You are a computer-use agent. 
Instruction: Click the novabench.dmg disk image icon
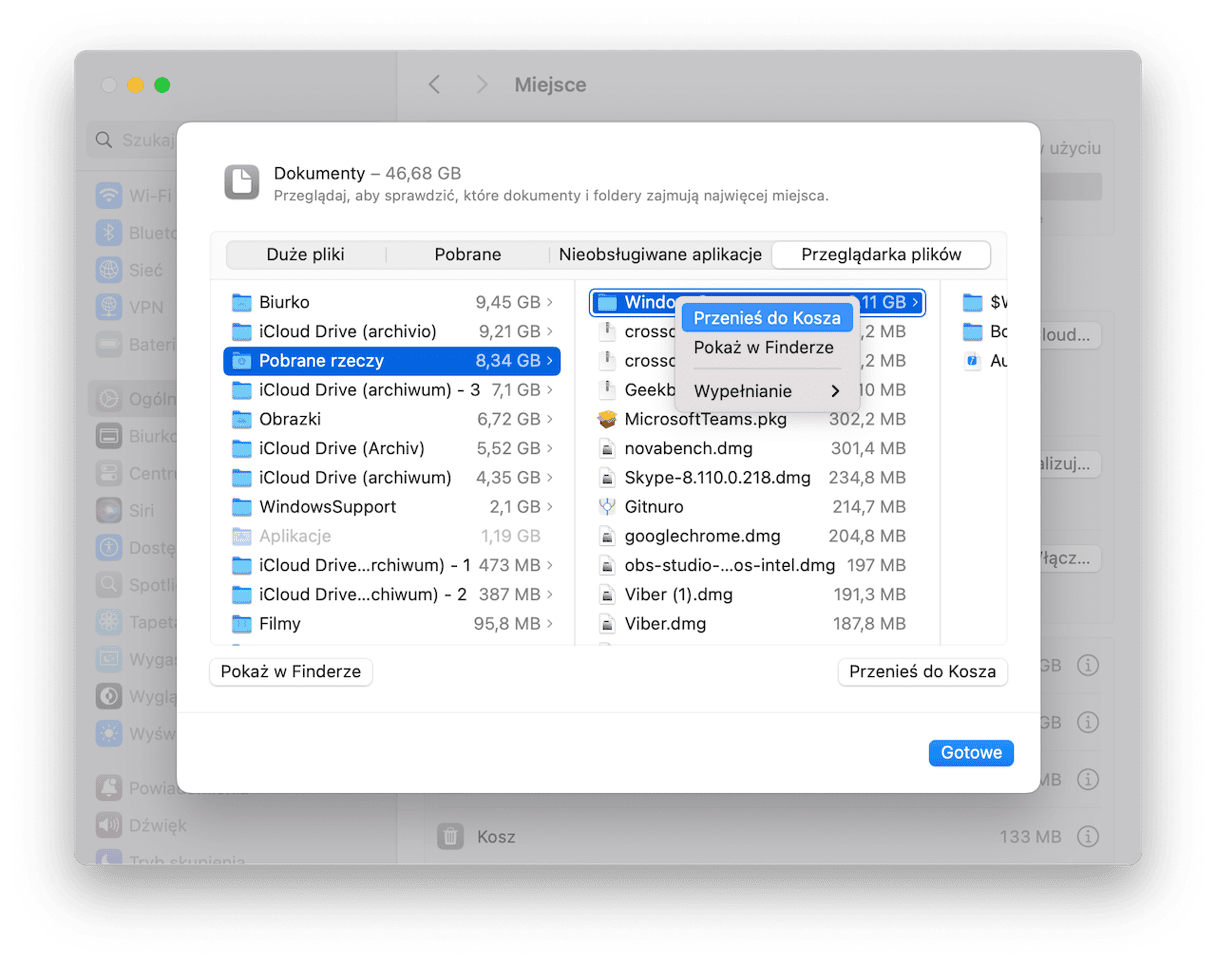(x=606, y=449)
